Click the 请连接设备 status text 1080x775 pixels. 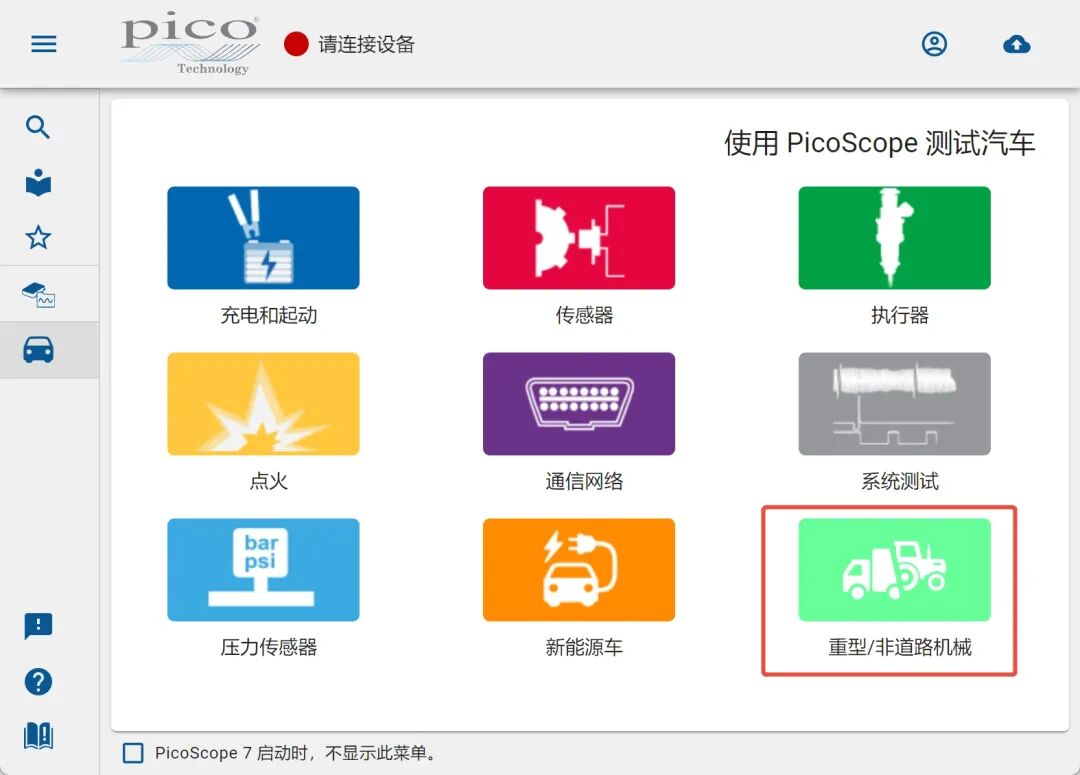(366, 44)
